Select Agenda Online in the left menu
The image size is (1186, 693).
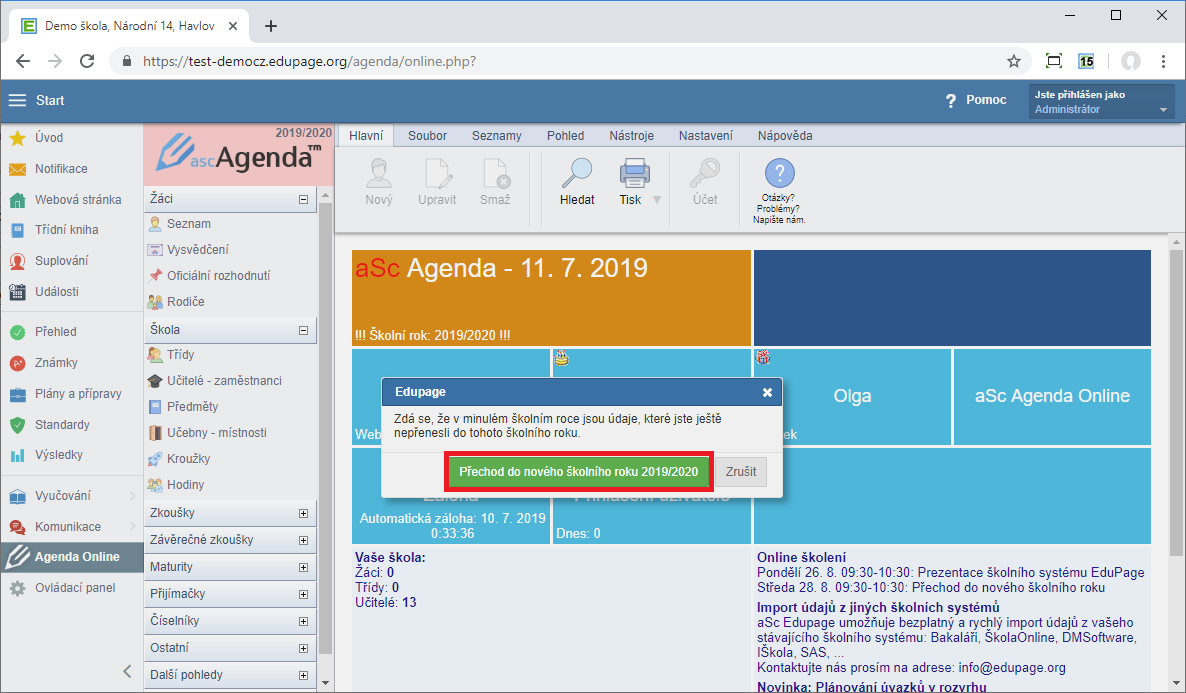(x=72, y=557)
